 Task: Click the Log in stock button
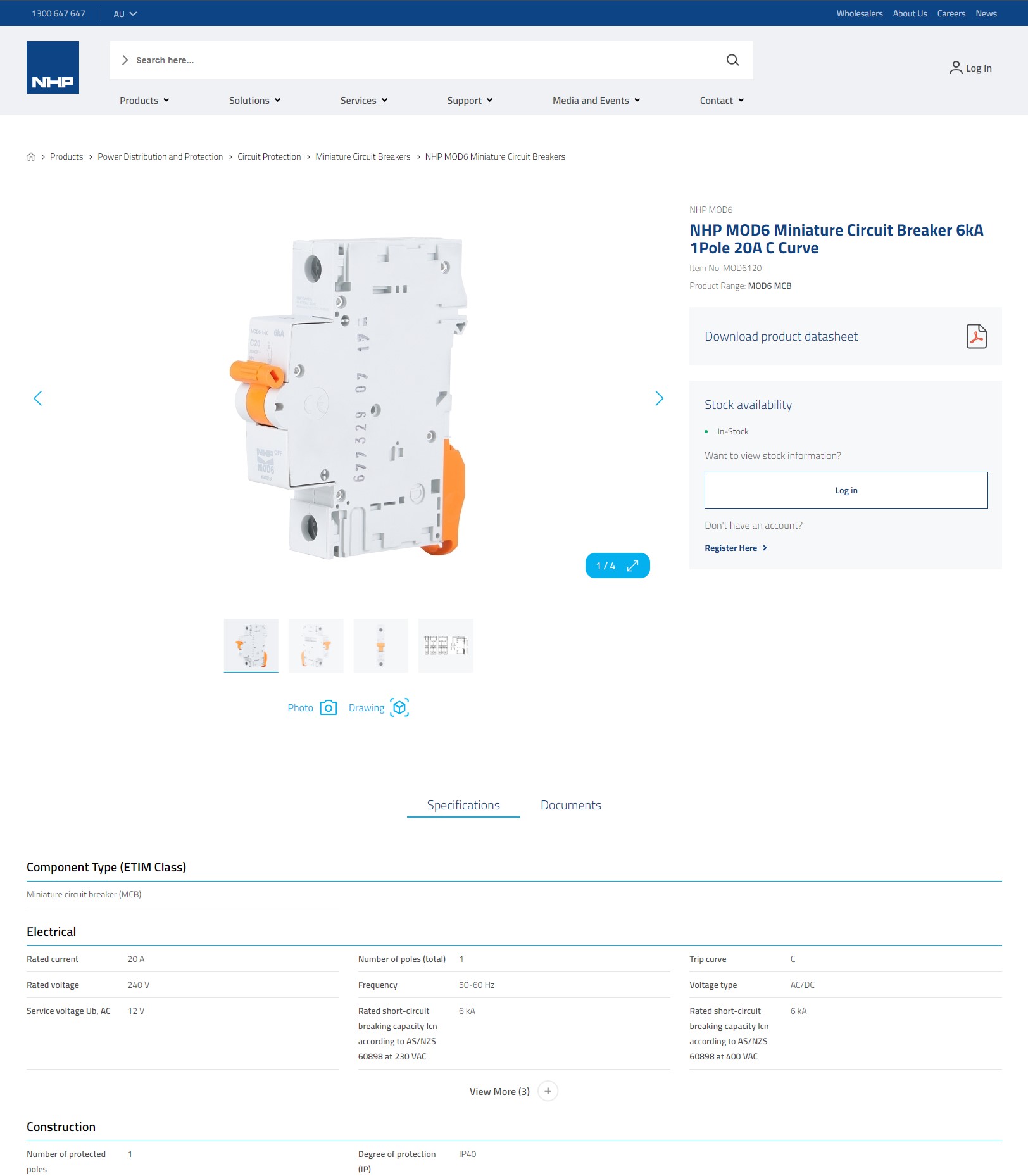click(x=846, y=490)
